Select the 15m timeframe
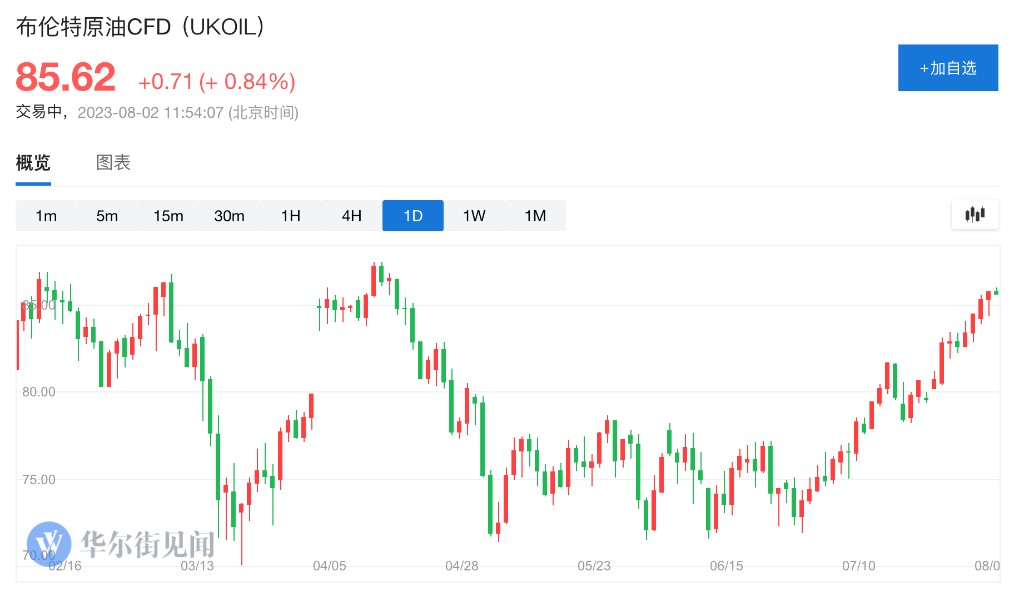The width and height of the screenshot is (1024, 598). point(168,216)
